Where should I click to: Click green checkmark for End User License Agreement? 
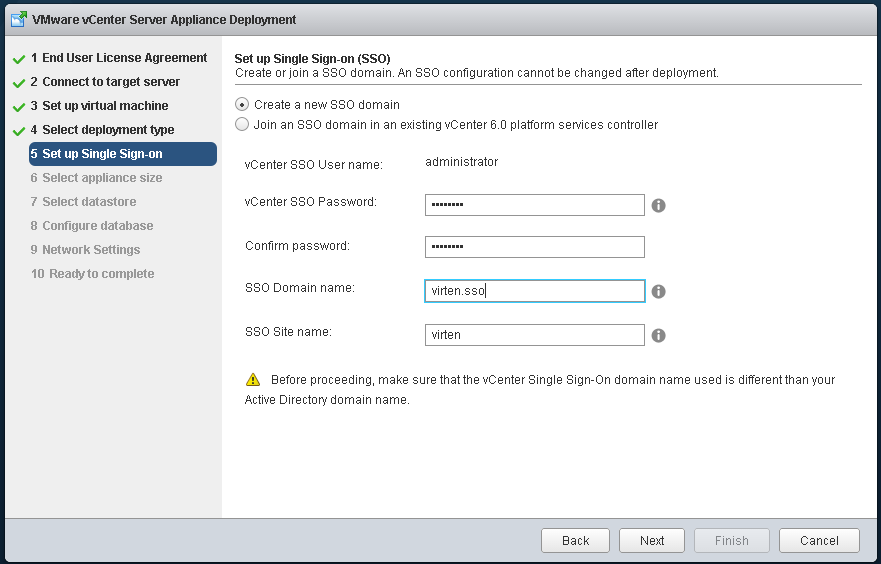19,59
